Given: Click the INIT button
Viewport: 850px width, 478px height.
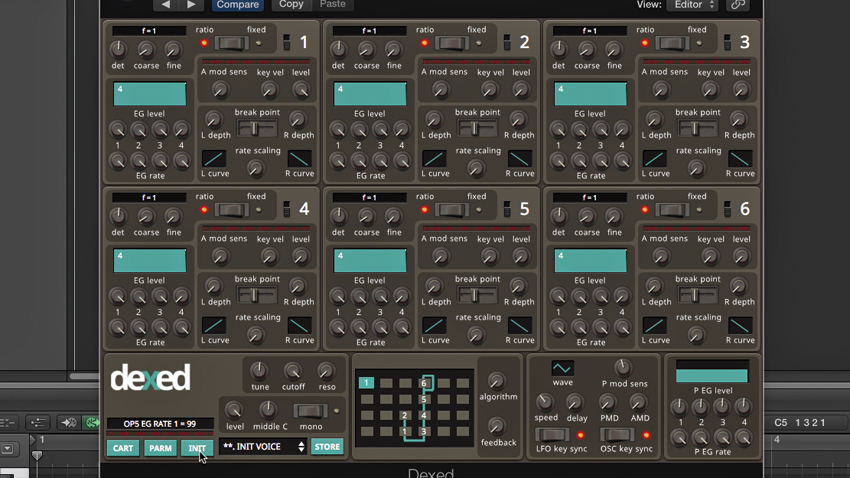Looking at the screenshot, I should [x=197, y=448].
